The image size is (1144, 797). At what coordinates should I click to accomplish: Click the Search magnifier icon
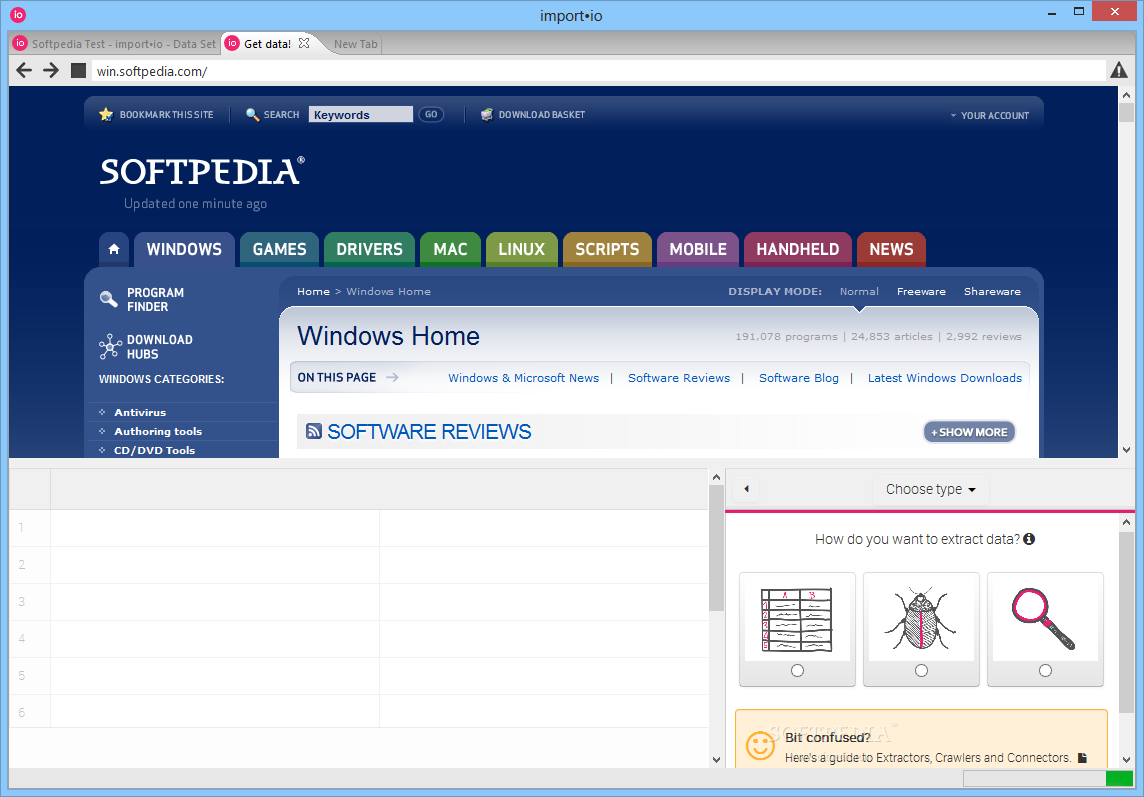[252, 115]
